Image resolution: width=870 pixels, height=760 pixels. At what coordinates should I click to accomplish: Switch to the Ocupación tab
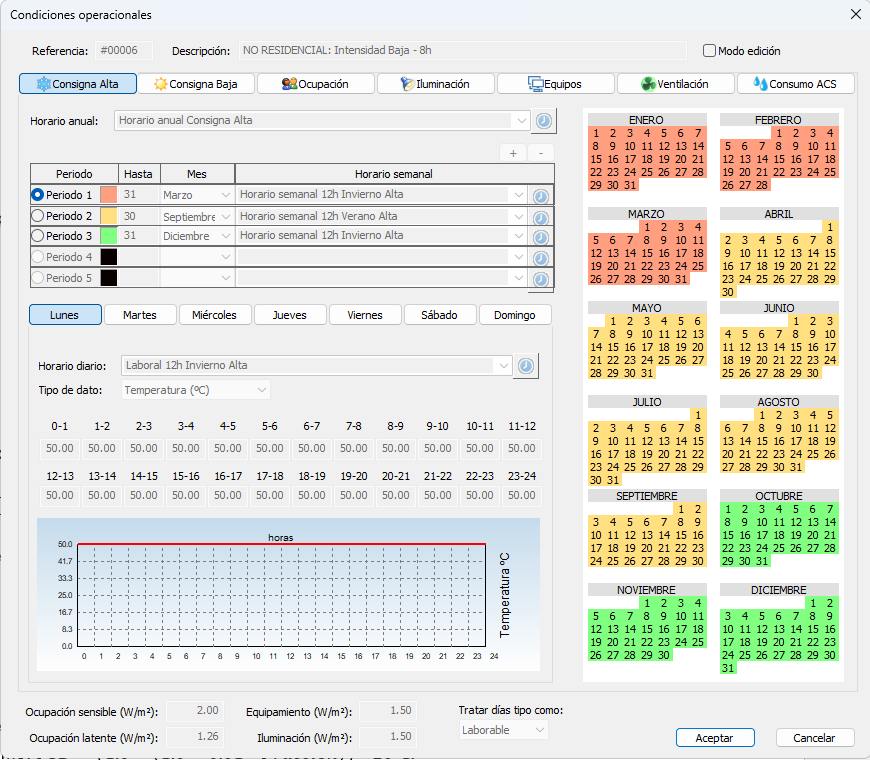(316, 84)
